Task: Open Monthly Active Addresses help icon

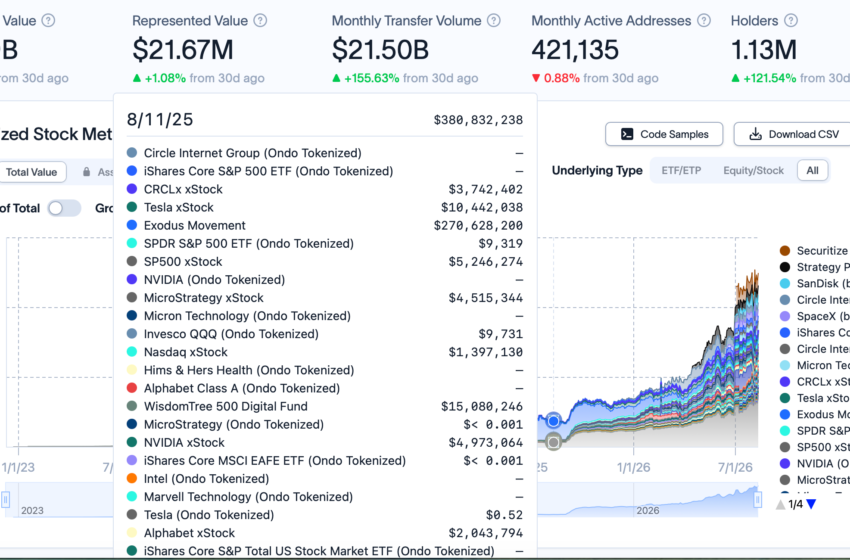Action: (x=704, y=21)
